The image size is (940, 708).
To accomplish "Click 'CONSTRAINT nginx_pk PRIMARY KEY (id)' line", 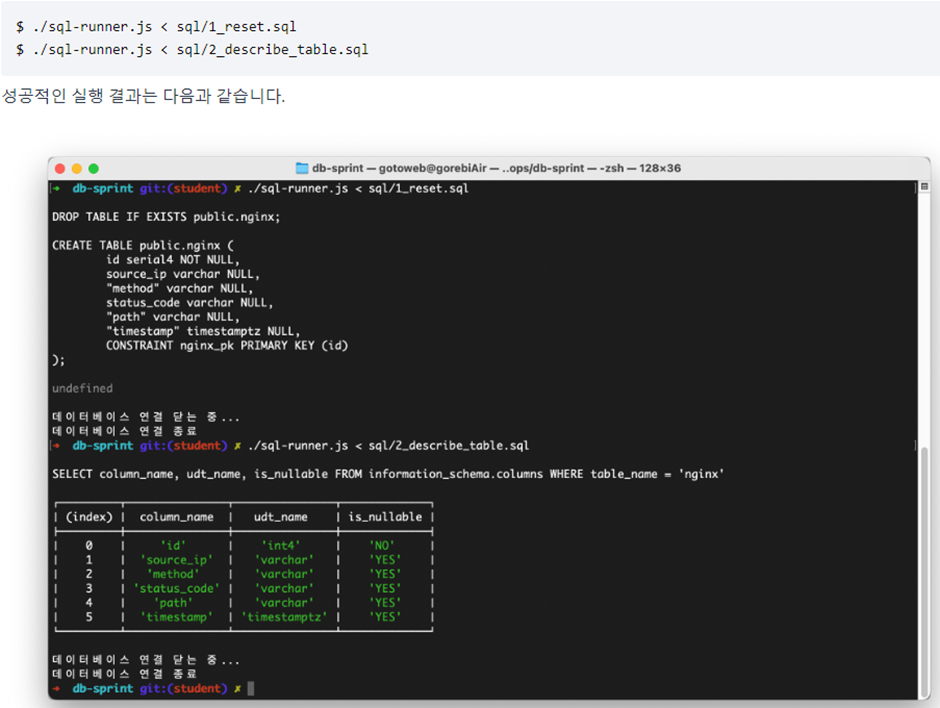I will (227, 345).
